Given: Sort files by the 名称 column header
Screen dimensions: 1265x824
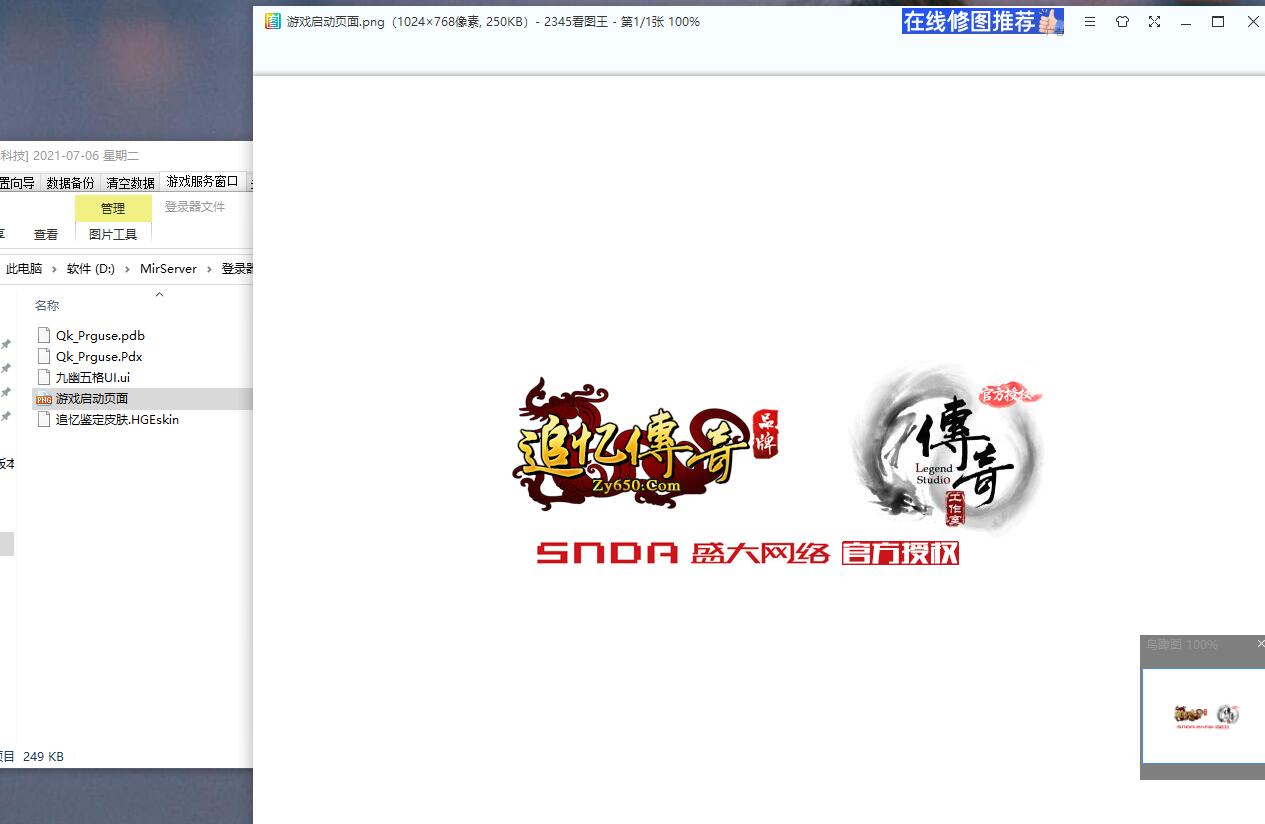Looking at the screenshot, I should (x=47, y=305).
